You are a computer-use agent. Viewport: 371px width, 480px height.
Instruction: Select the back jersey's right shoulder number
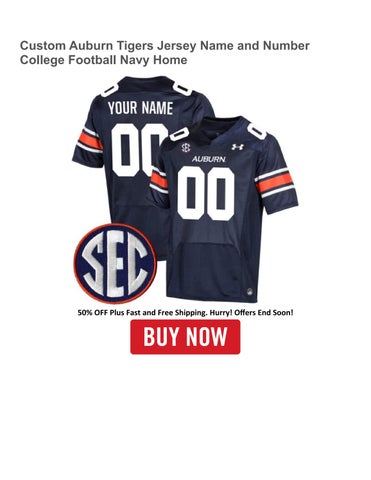point(182,89)
